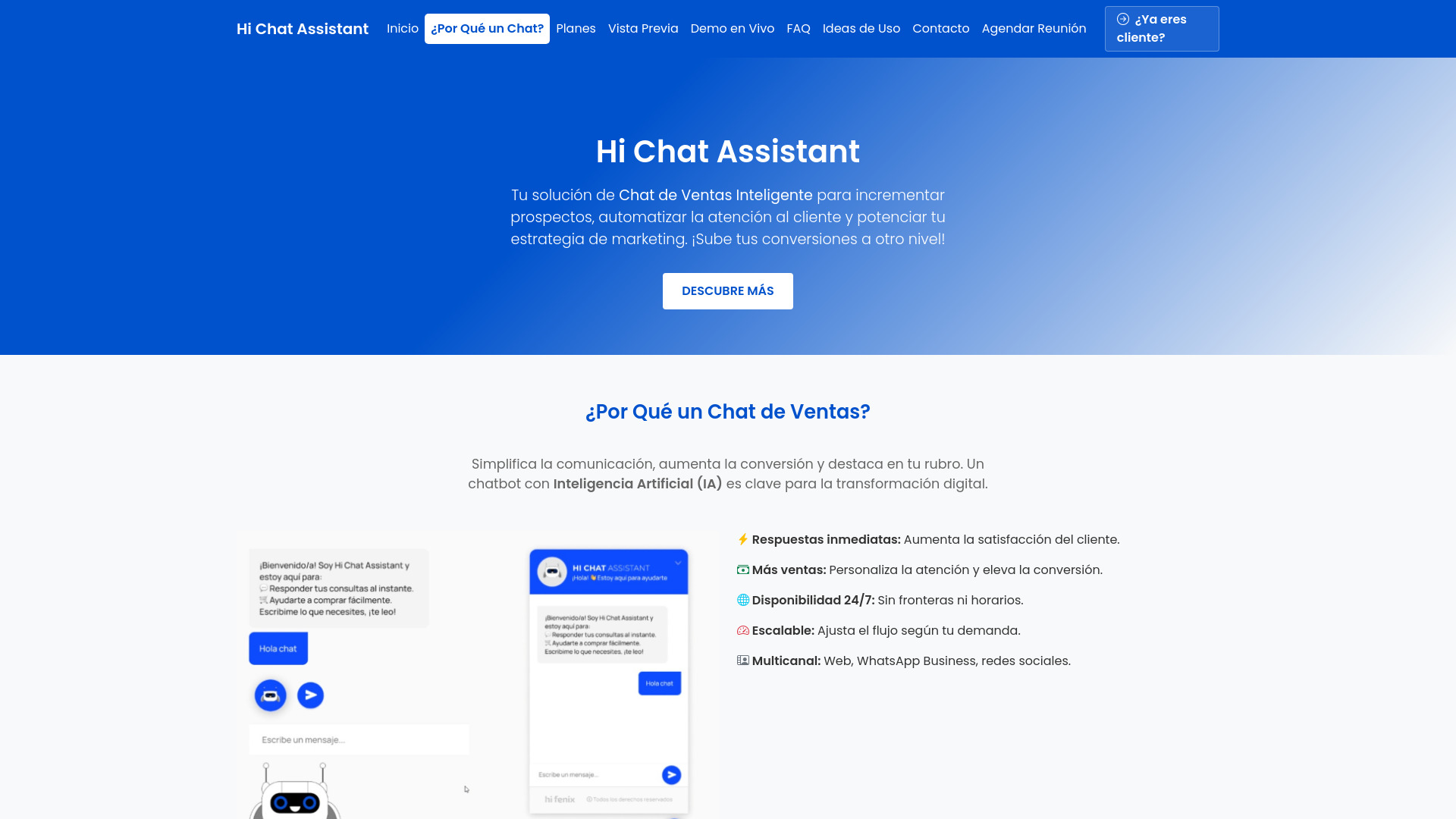
Task: Click the Agendar Reunión dropdown
Action: coord(1034,28)
